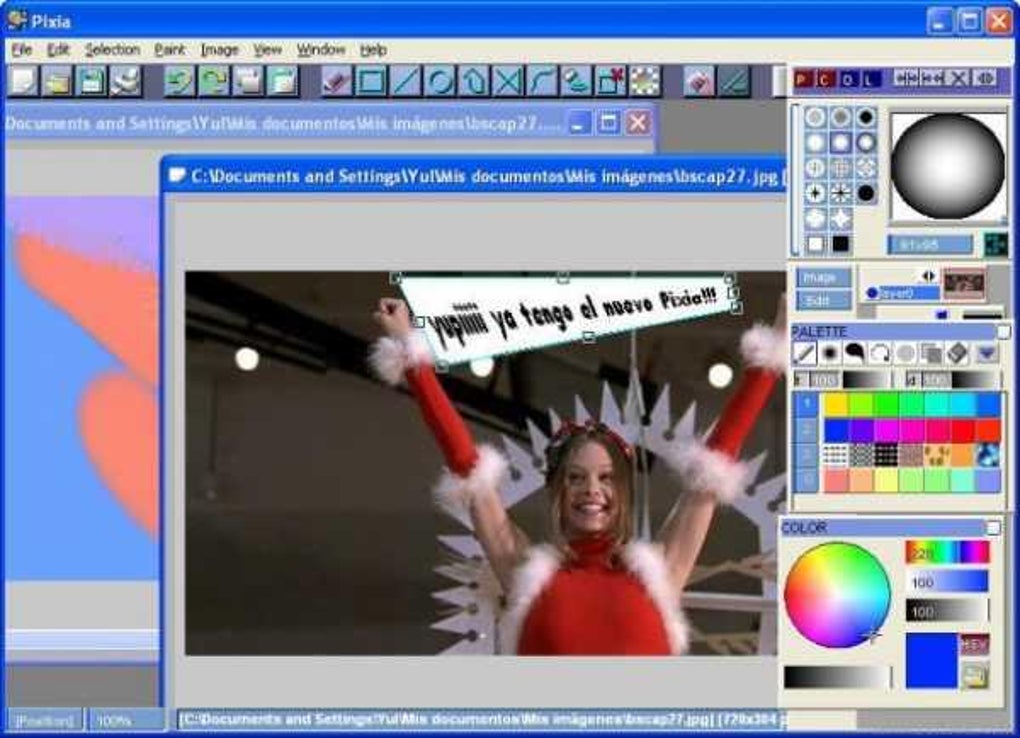
Task: Open the File menu
Action: [x=21, y=50]
